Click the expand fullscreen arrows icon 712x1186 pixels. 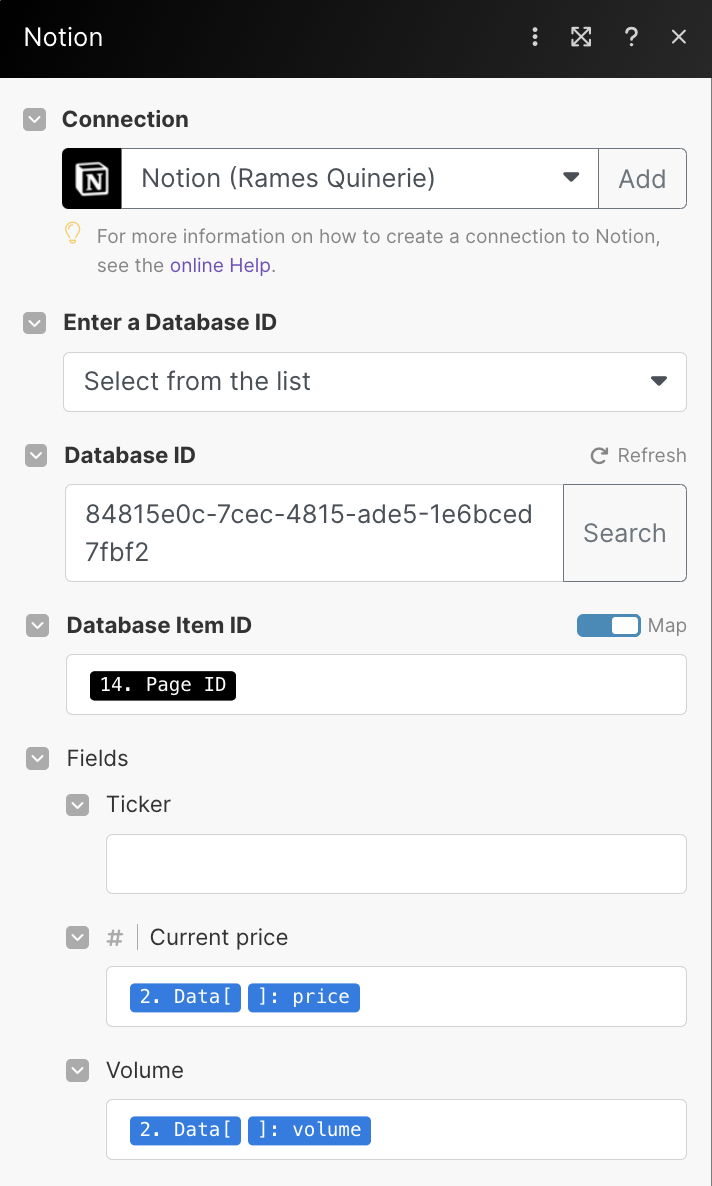tap(581, 37)
